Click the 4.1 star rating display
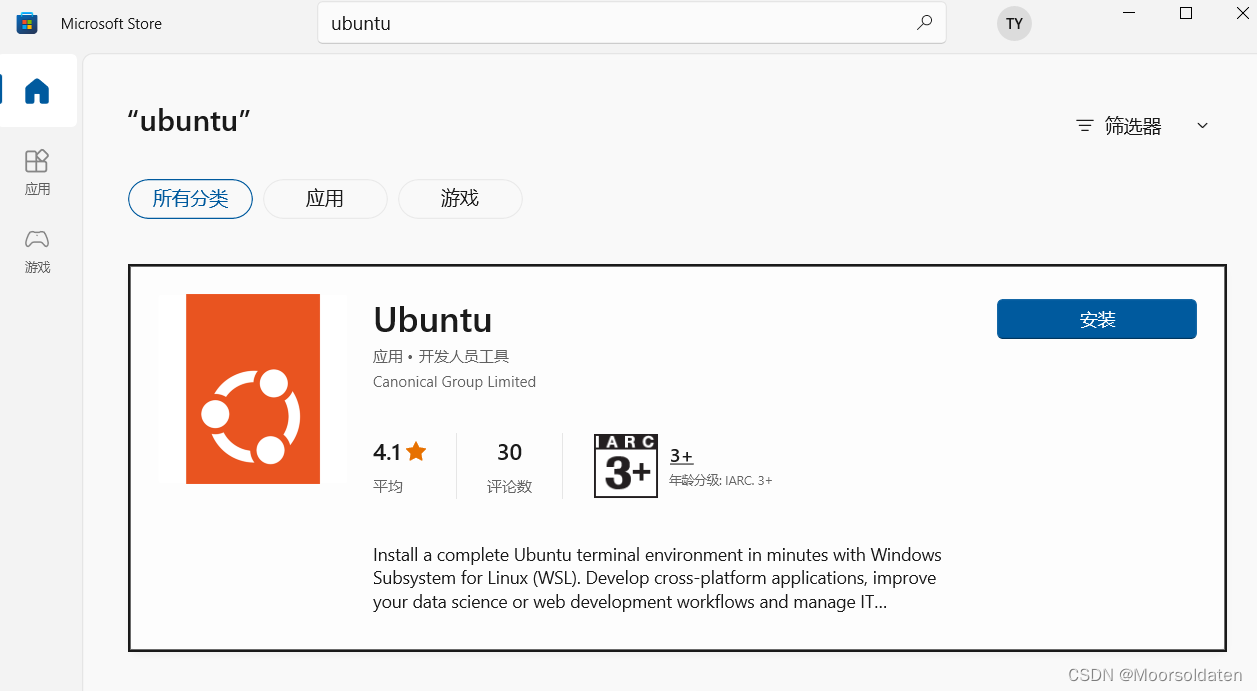 pos(398,452)
